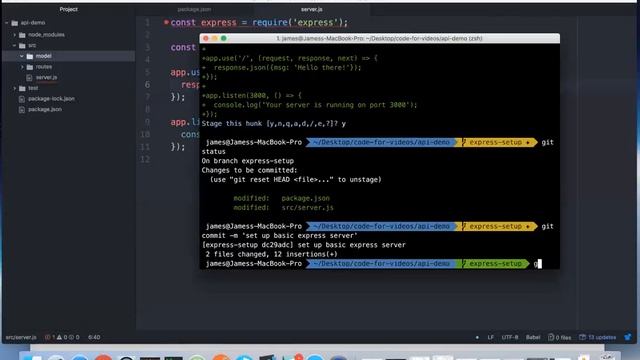Click the src folder icon in tree
Viewport: 640px width, 360px height.
[22, 46]
